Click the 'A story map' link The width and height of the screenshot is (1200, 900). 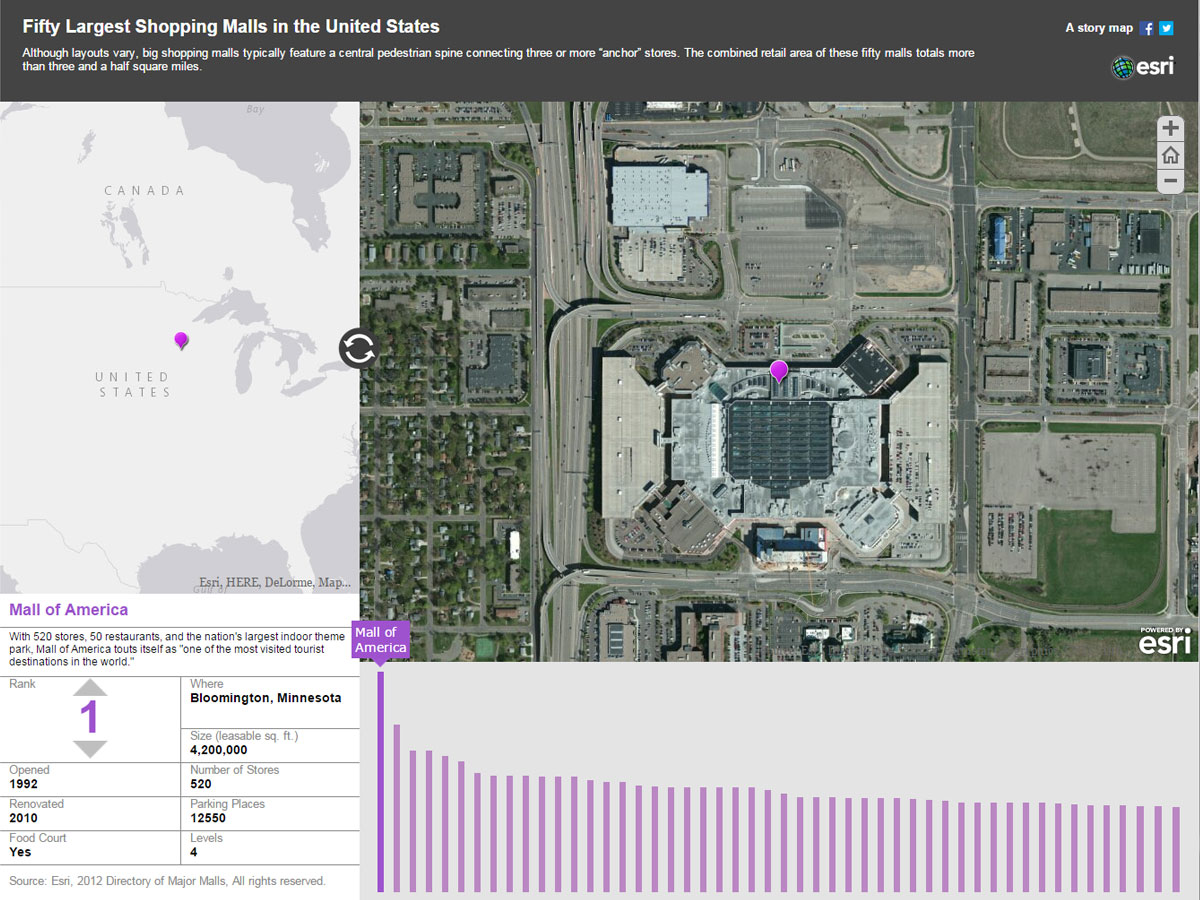pos(1099,29)
